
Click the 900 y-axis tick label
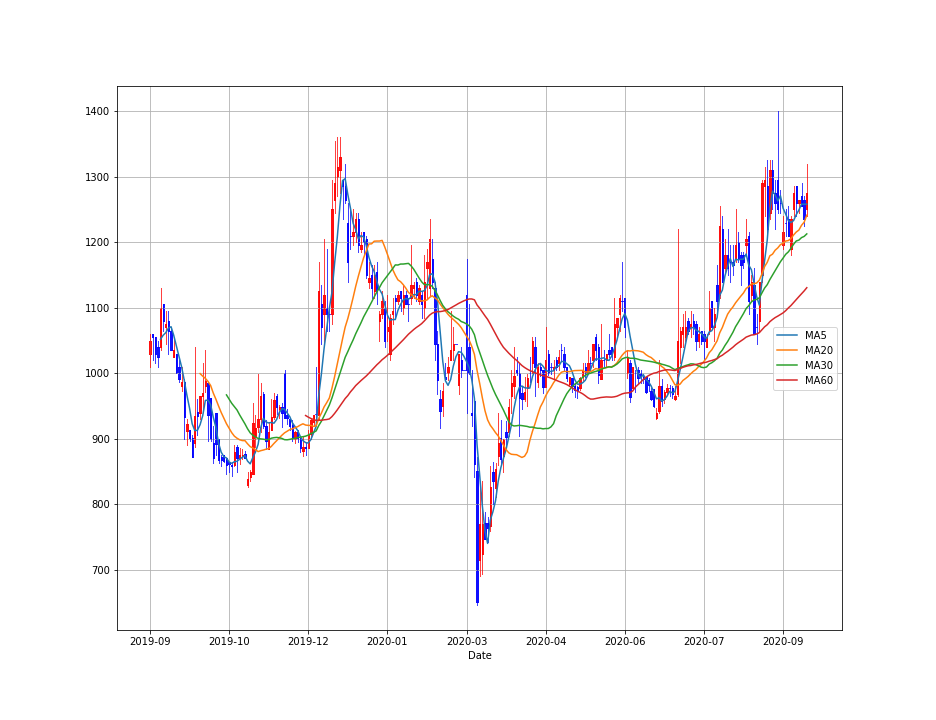tap(100, 439)
